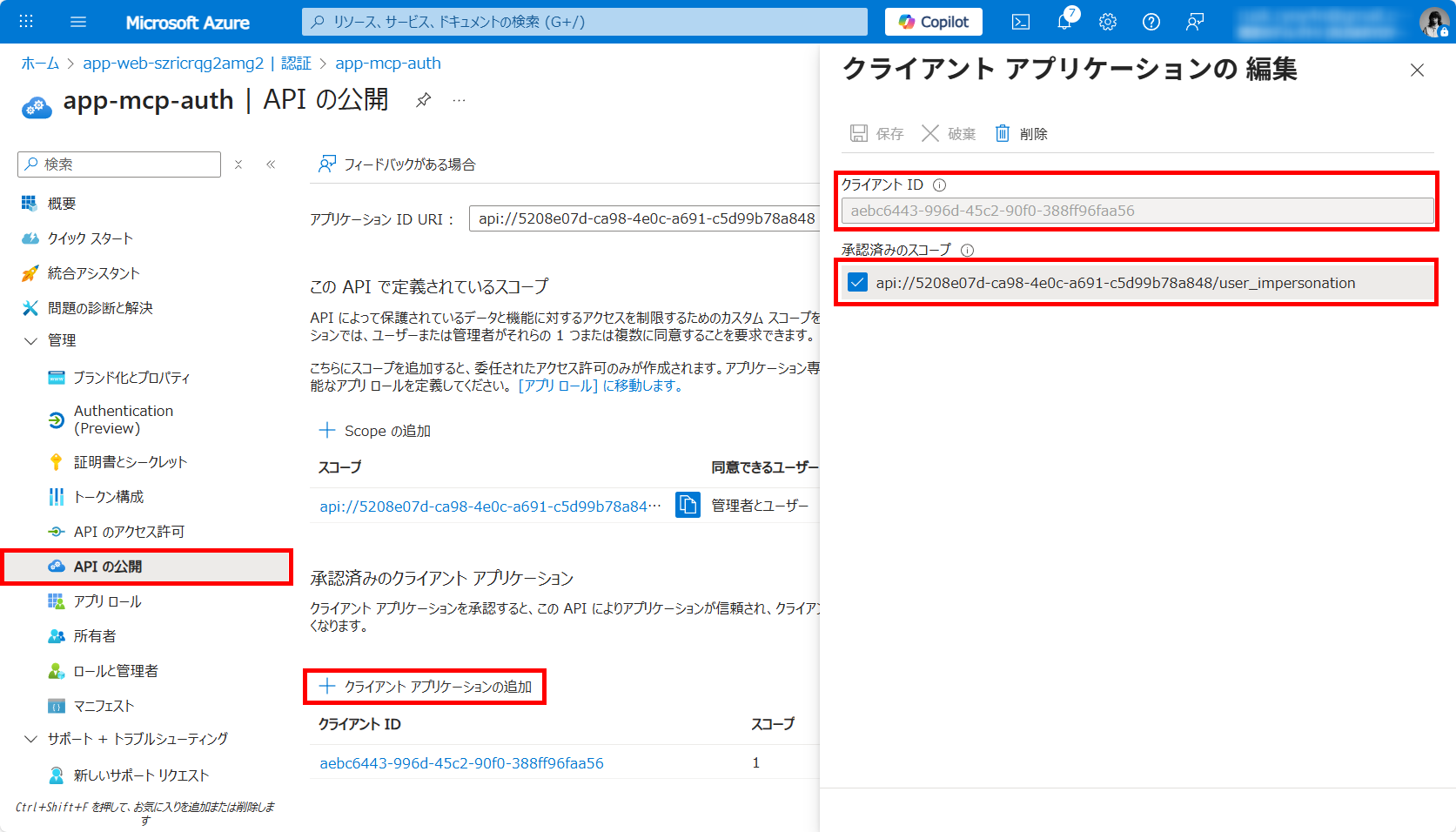This screenshot has height=832, width=1456.
Task: Open the Azure portal hamburger menu
Action: tap(78, 22)
